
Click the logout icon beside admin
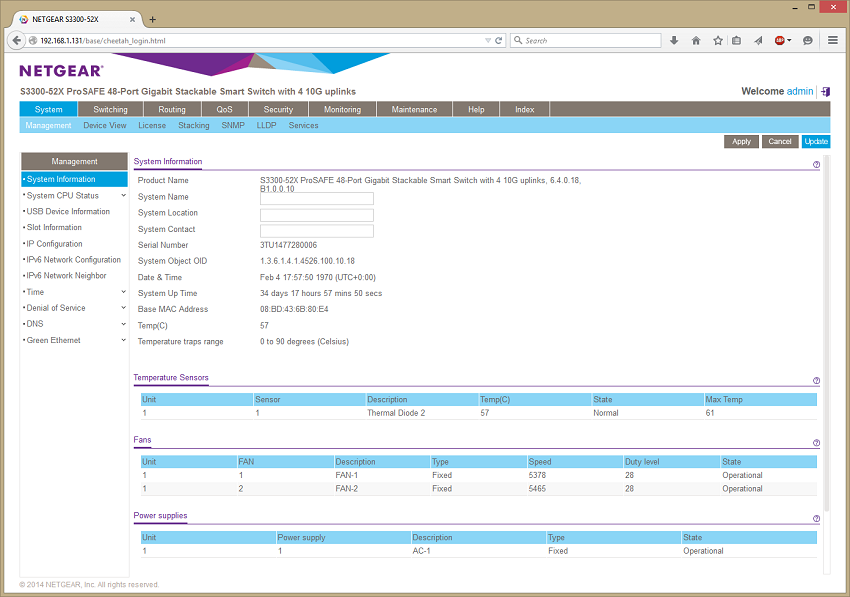(x=825, y=92)
